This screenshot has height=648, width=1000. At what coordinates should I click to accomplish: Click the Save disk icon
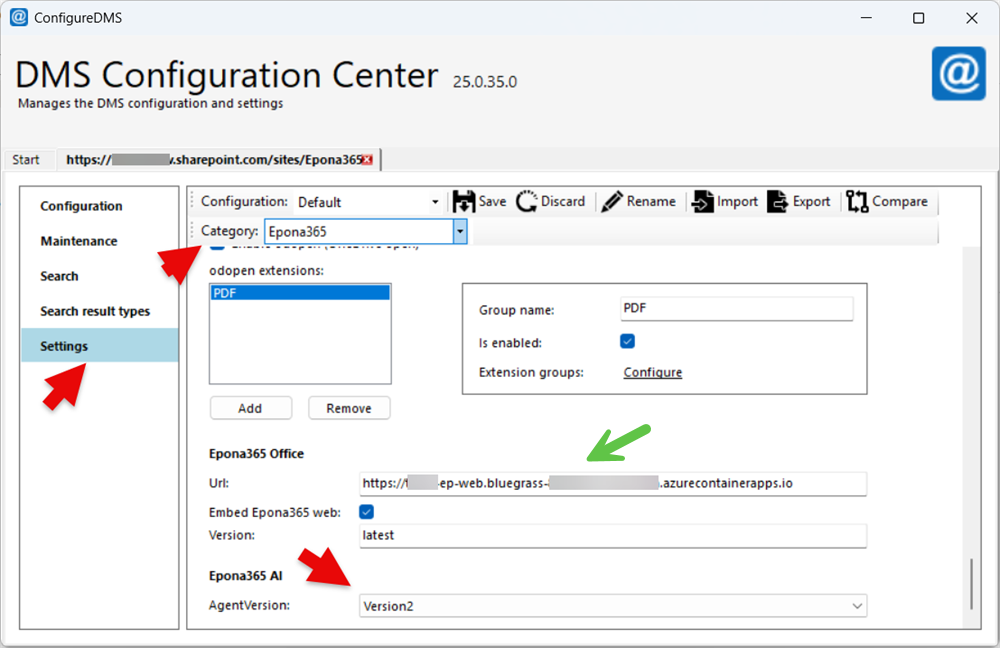pos(464,202)
